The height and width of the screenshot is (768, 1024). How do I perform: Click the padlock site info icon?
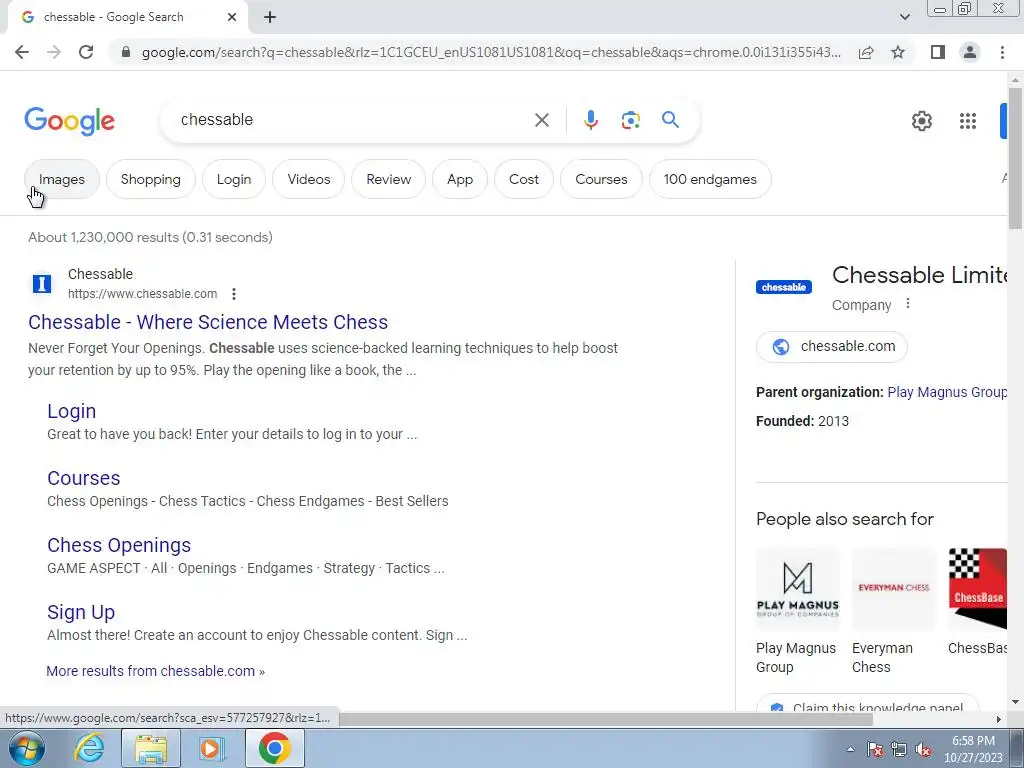(x=126, y=52)
